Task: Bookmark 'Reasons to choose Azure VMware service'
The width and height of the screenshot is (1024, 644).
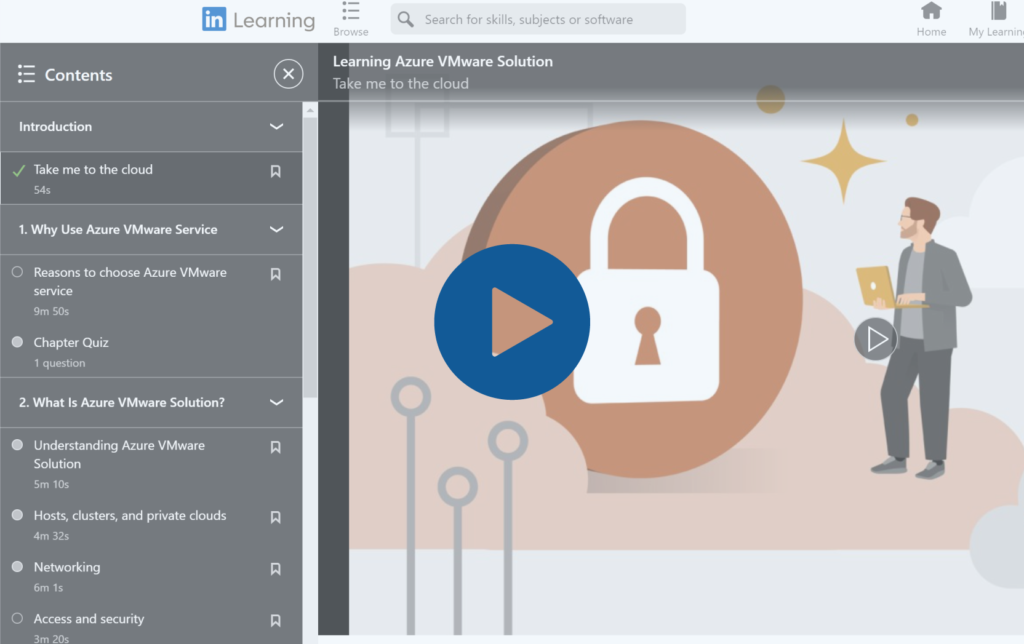Action: point(276,274)
